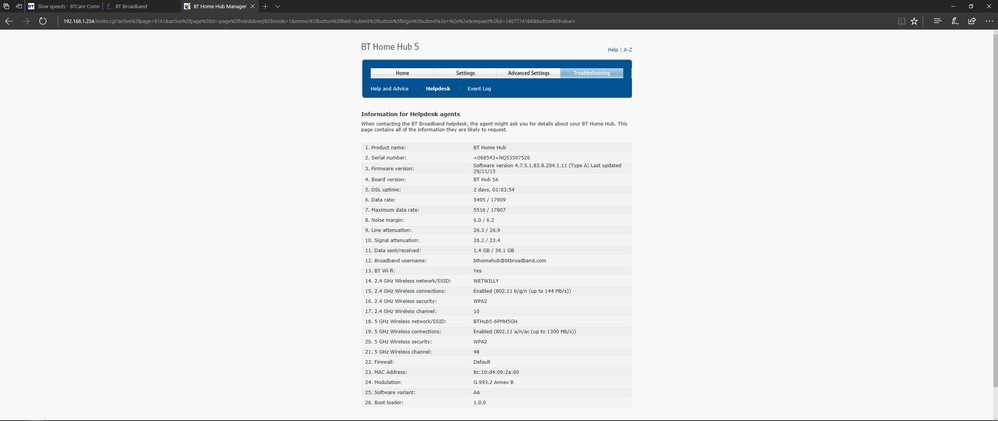Click the browser forward arrow

pyautogui.click(x=25, y=21)
